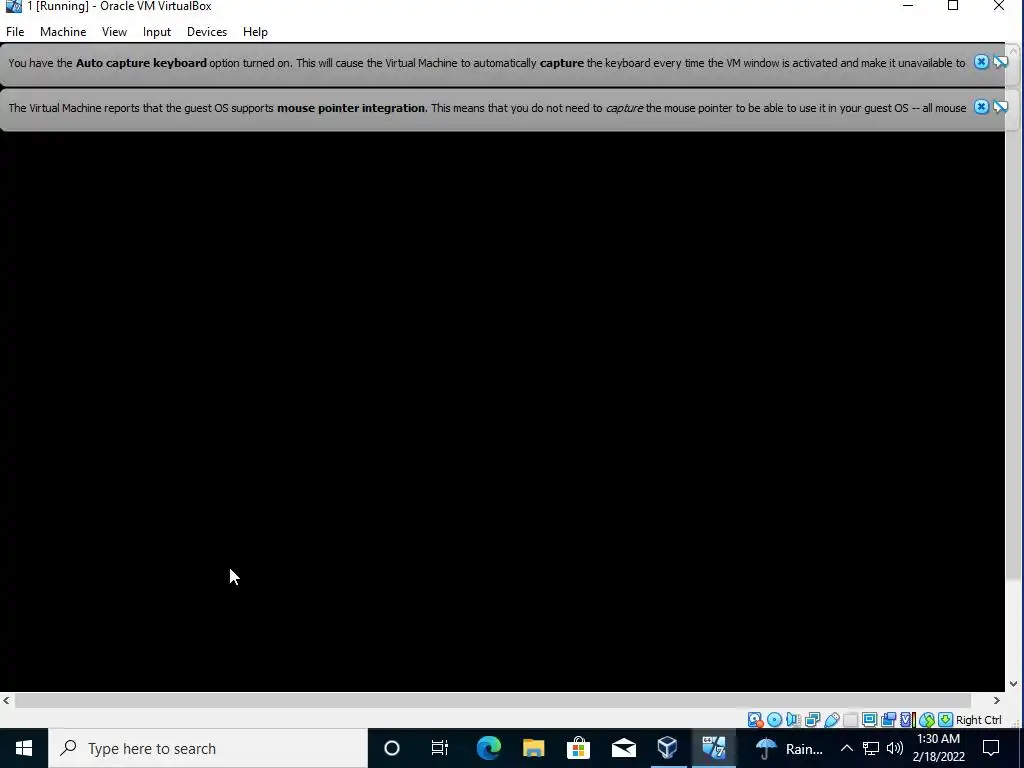Open the File menu
The height and width of the screenshot is (768, 1024).
(x=15, y=32)
